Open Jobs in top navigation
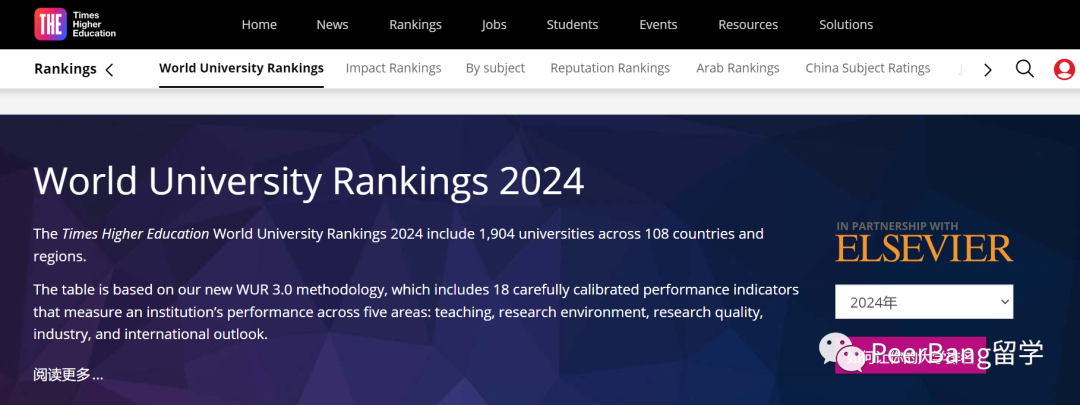This screenshot has width=1080, height=405. point(494,25)
